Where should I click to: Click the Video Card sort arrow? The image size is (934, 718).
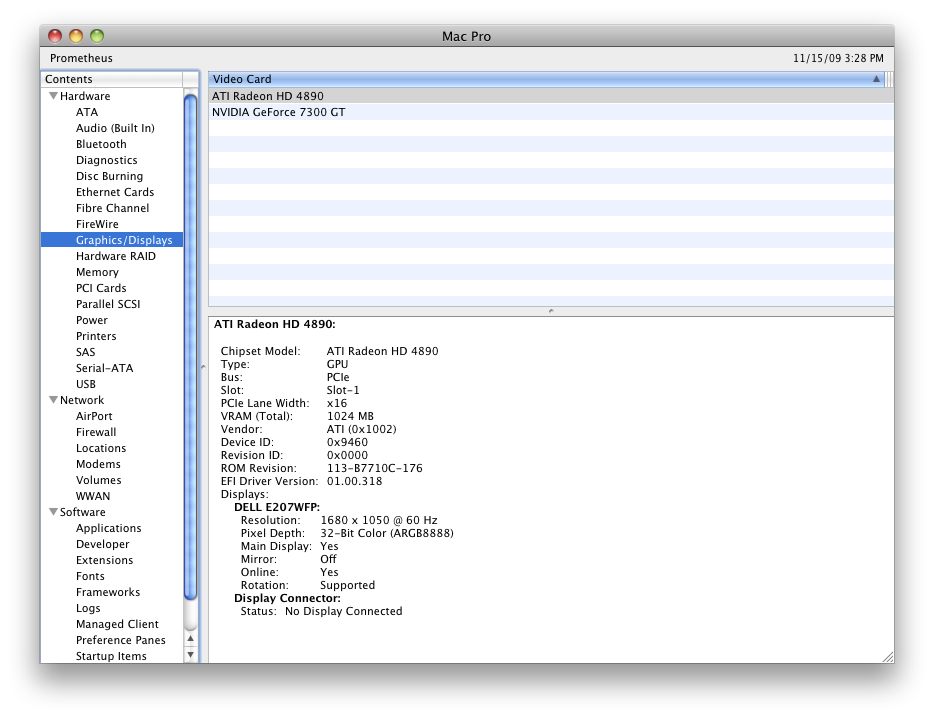tap(876, 79)
